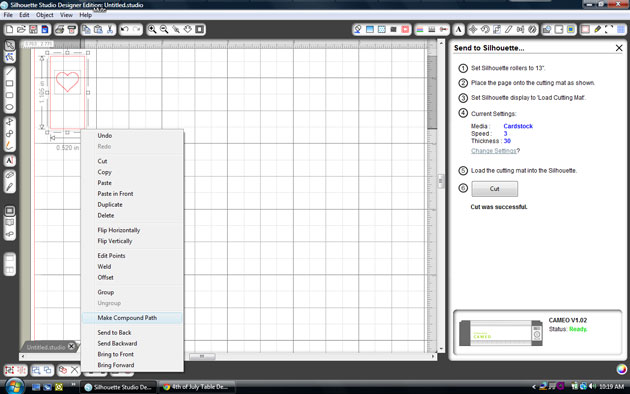Click the Print toolbar icon
The width and height of the screenshot is (630, 394).
click(x=59, y=29)
